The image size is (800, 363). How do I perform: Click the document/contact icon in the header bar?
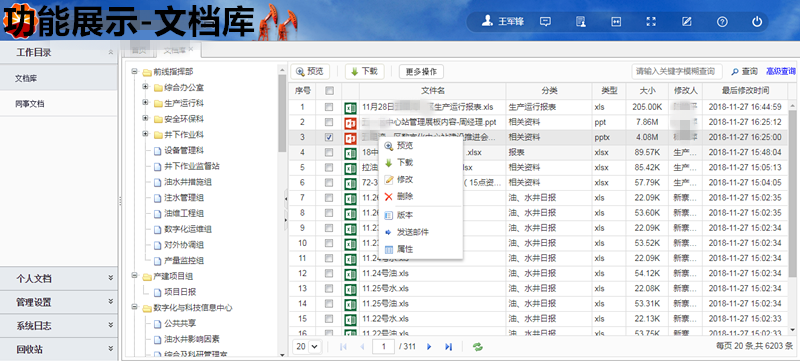click(580, 21)
